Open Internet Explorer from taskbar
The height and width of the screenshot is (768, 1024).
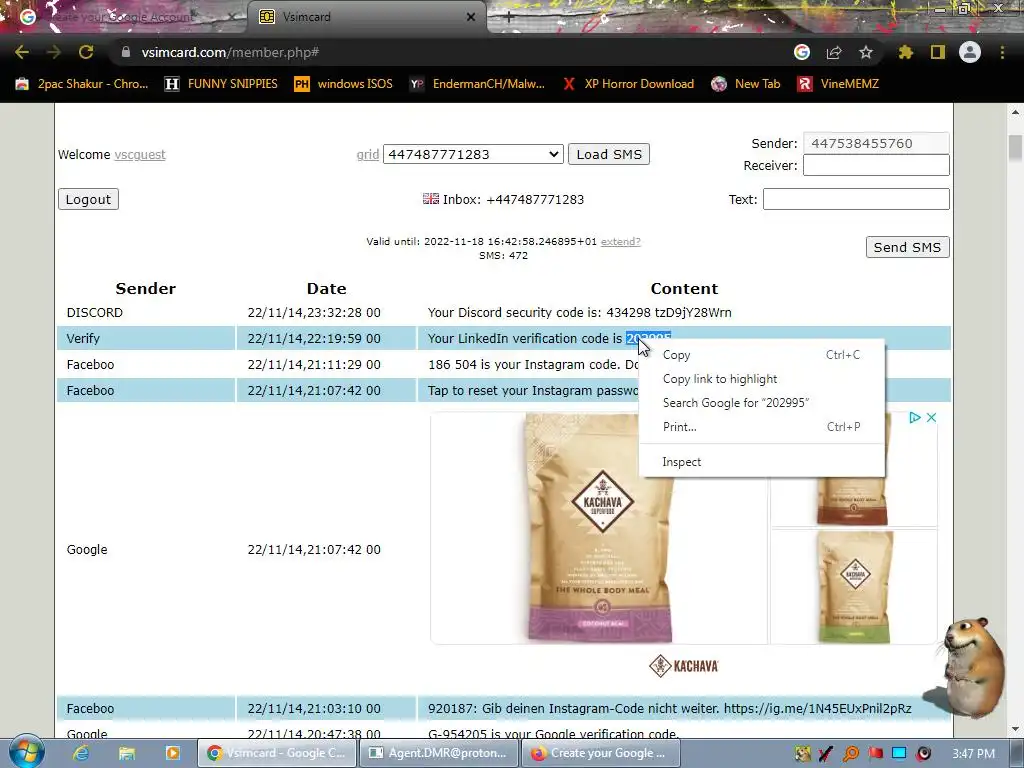[81, 753]
